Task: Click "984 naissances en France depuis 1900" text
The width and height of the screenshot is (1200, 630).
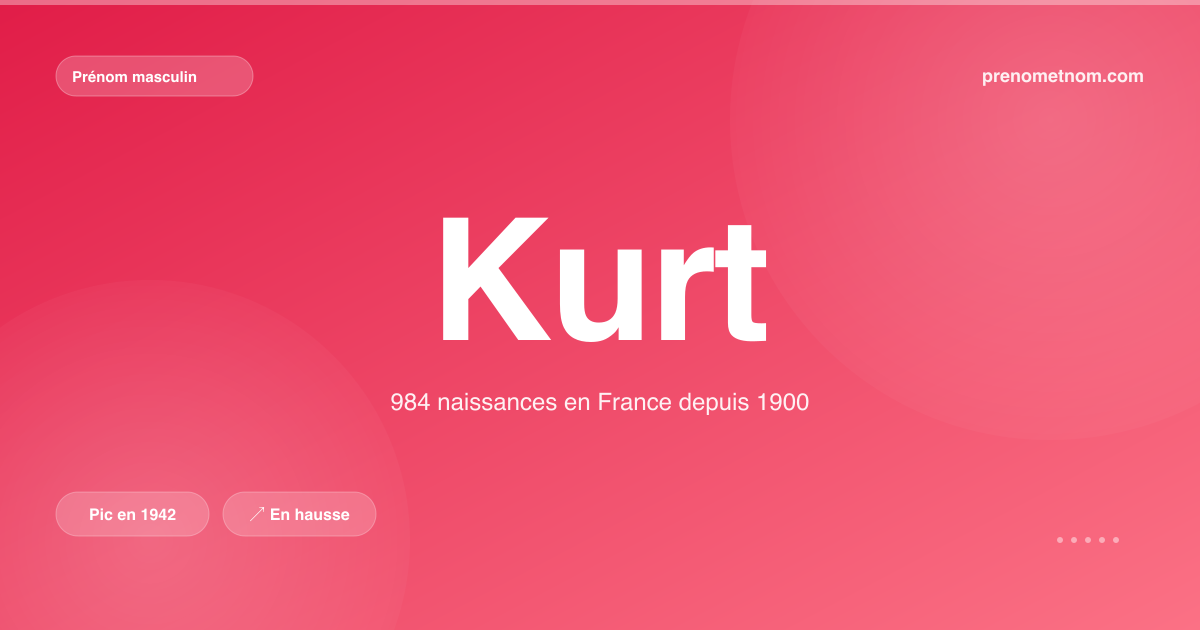Action: pos(599,403)
